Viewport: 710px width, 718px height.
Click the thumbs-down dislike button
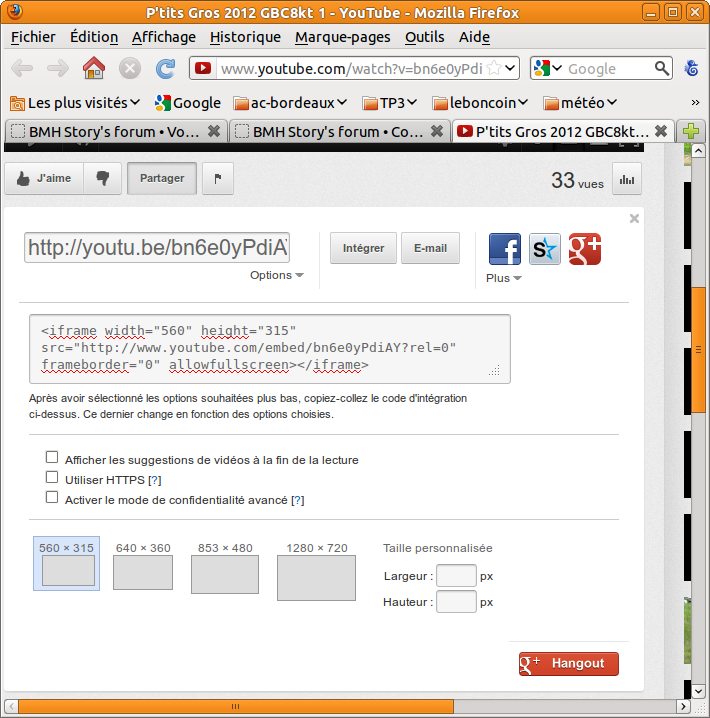(x=102, y=178)
